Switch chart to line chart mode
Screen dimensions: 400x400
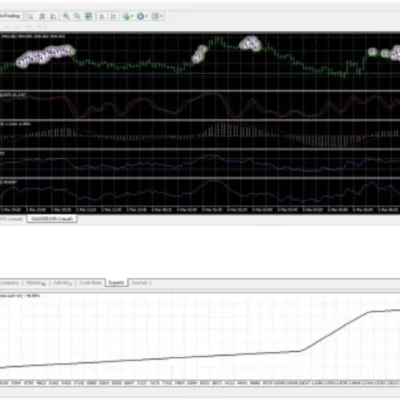click(53, 16)
